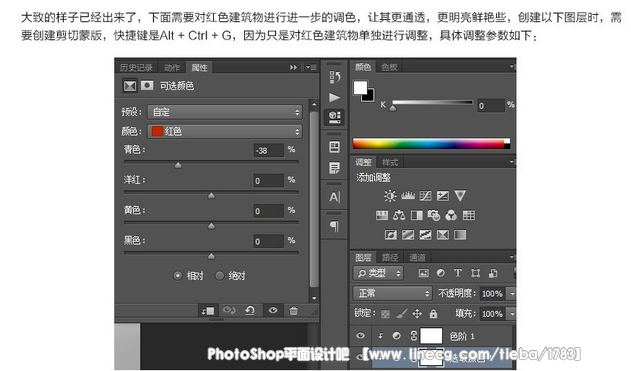Select the 绝对 radio option
Screen dimensions: 631x371
(219, 276)
